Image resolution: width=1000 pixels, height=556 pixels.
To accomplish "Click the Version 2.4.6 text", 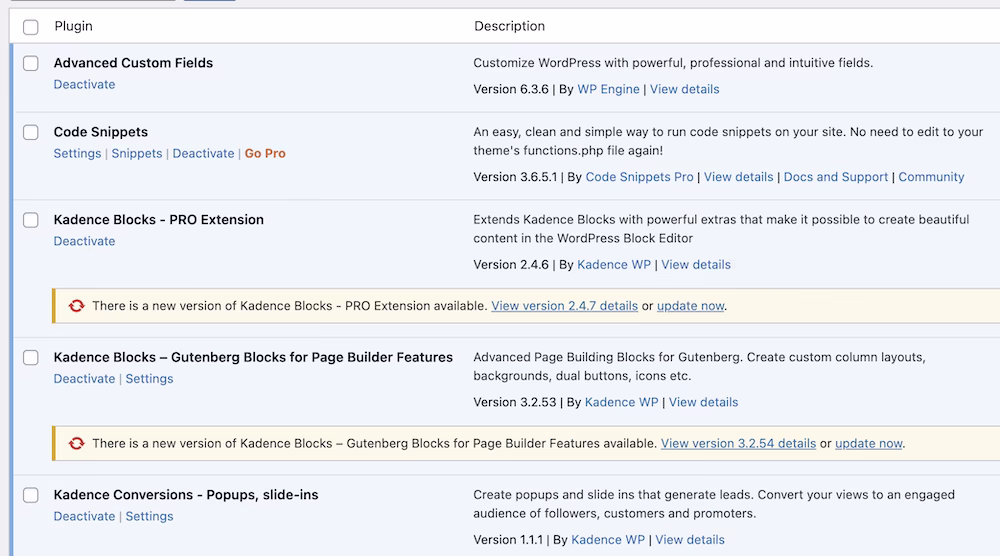I will (x=511, y=265).
